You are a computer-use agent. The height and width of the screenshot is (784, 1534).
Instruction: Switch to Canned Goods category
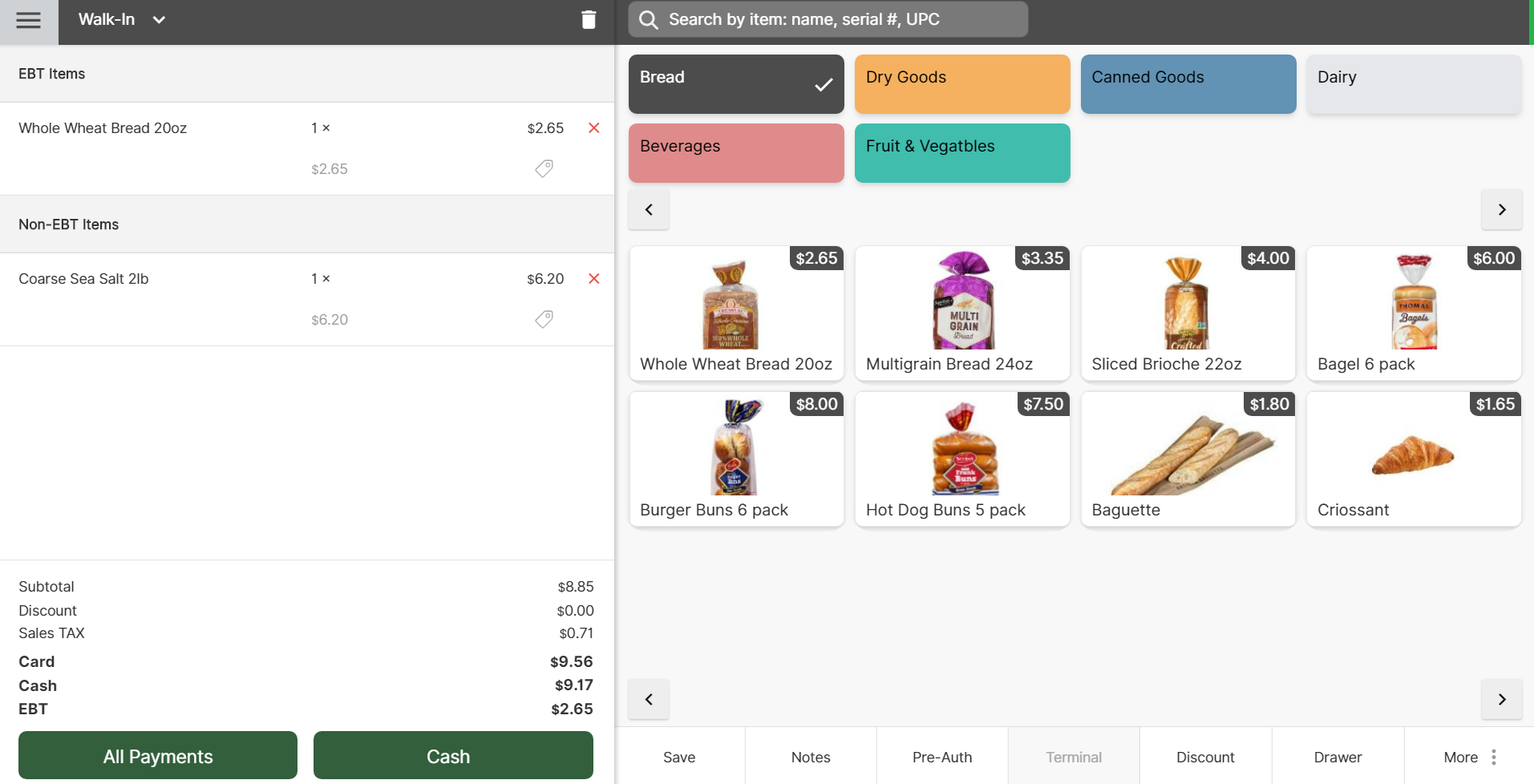click(x=1188, y=84)
